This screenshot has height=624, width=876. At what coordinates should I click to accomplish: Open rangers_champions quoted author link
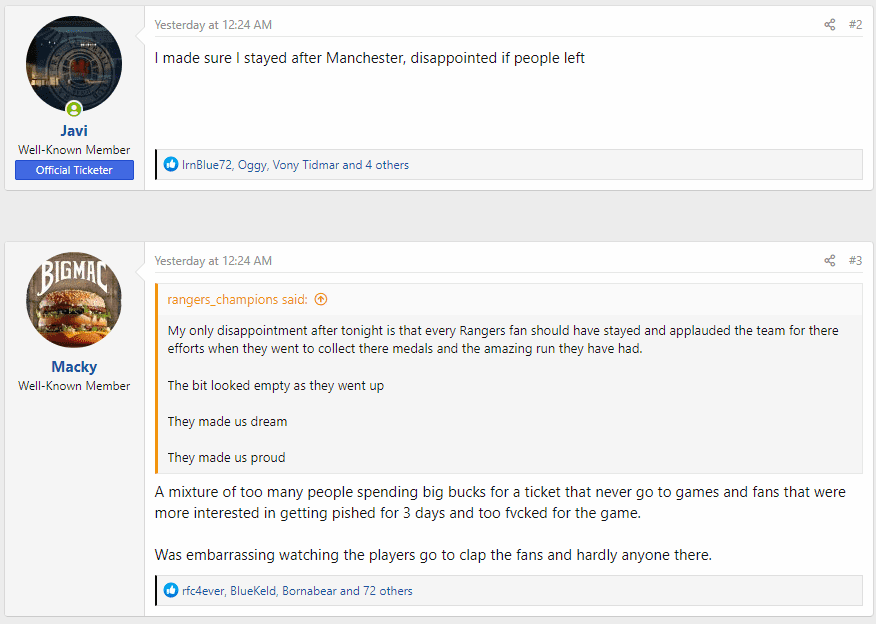click(x=237, y=299)
